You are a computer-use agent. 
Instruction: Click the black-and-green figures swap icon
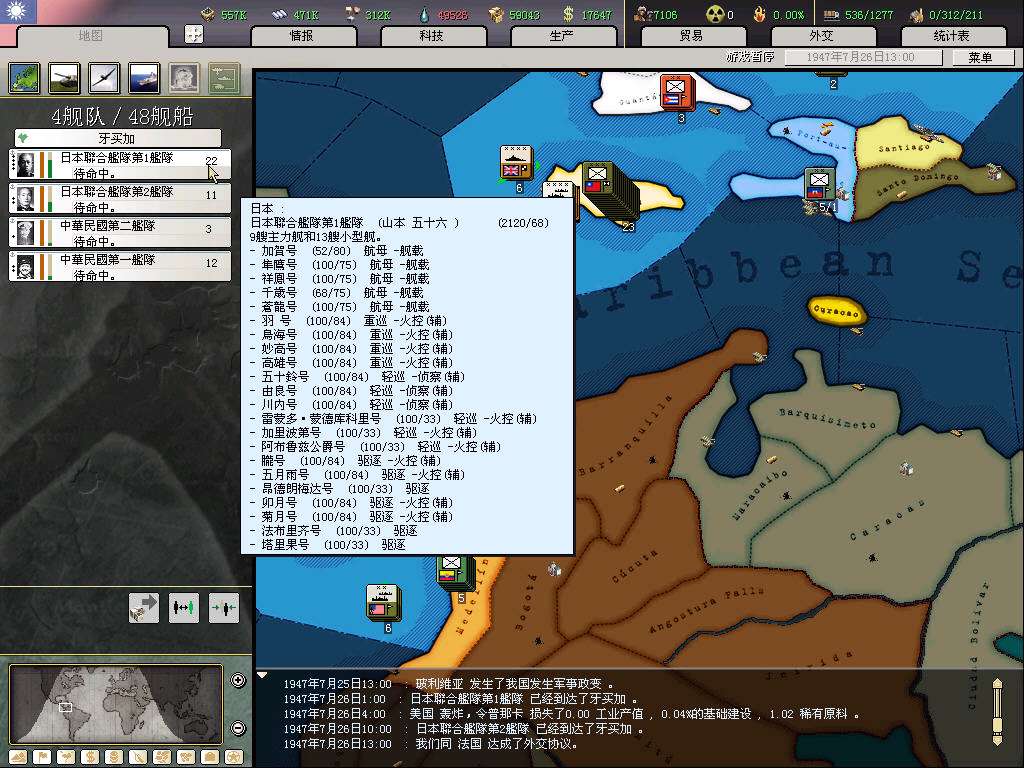[x=183, y=607]
